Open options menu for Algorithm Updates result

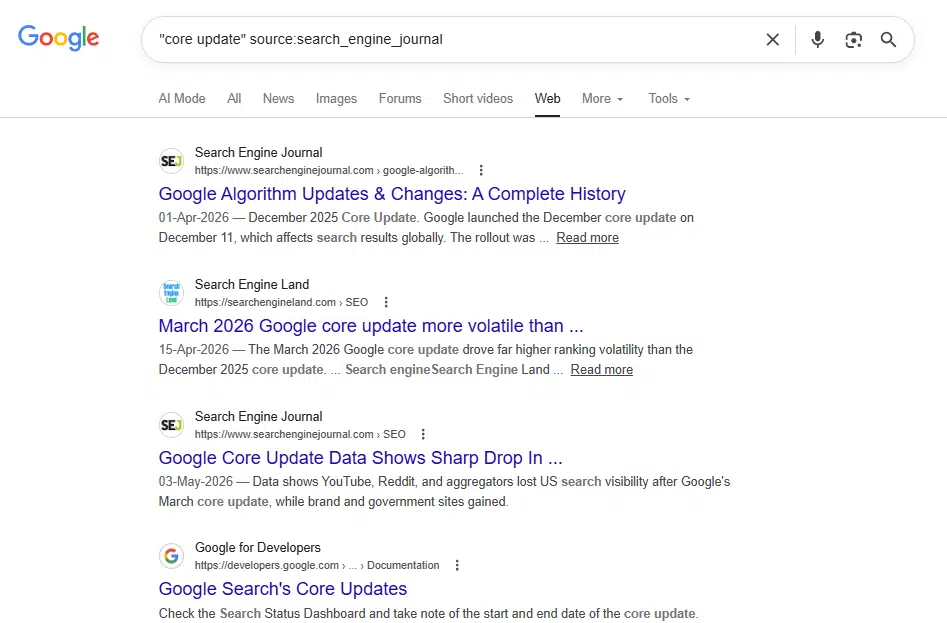click(x=481, y=170)
